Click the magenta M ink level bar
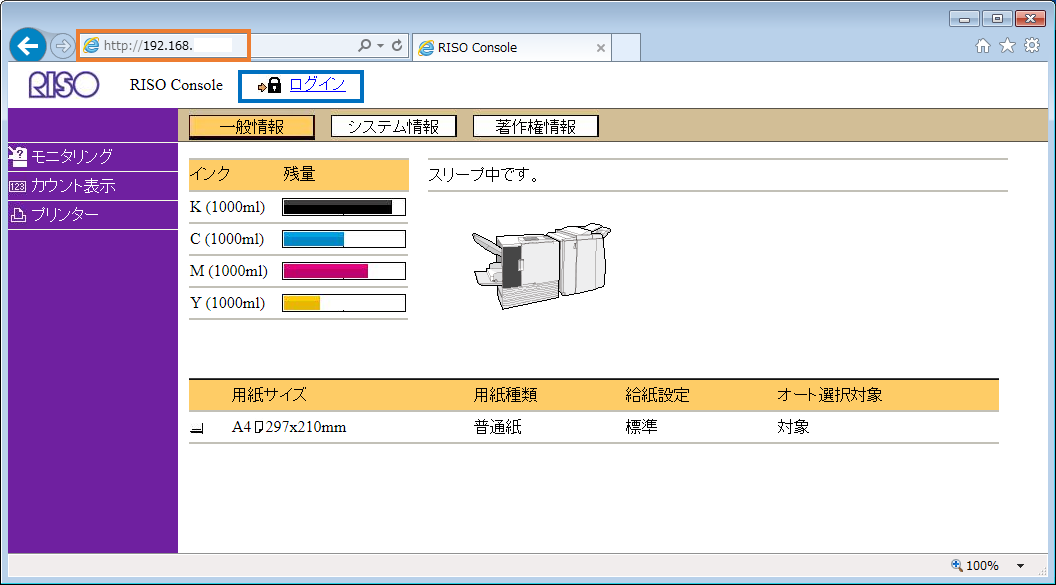The width and height of the screenshot is (1056, 585). pos(343,271)
